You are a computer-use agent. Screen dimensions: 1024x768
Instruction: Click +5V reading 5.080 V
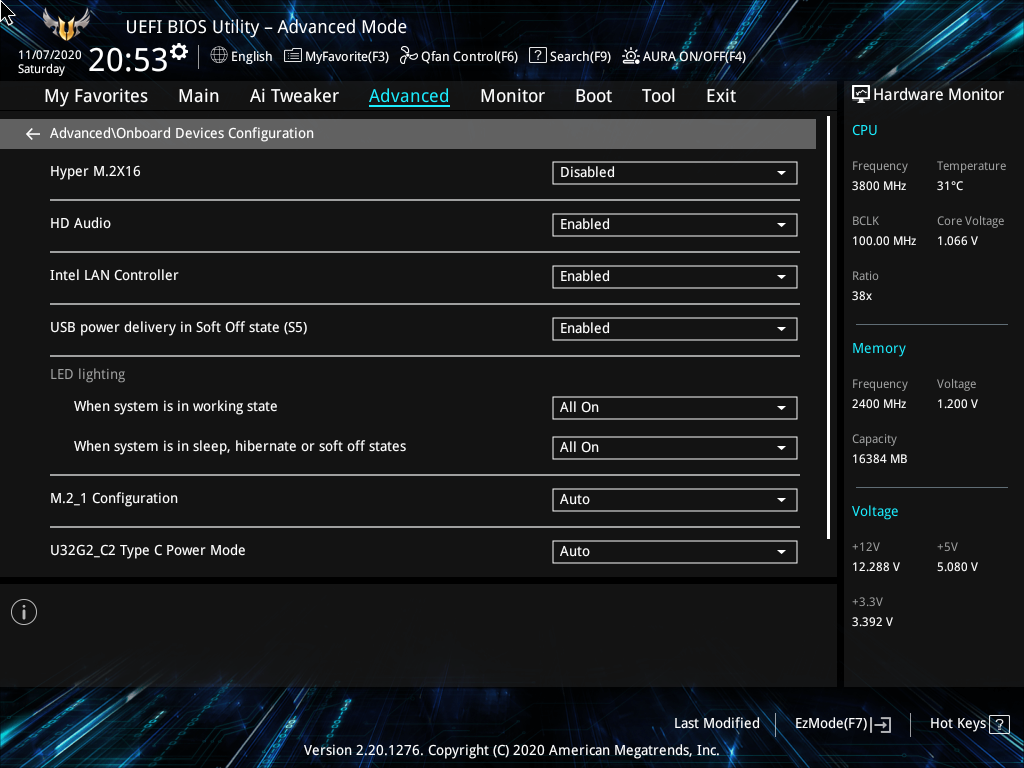pos(957,567)
